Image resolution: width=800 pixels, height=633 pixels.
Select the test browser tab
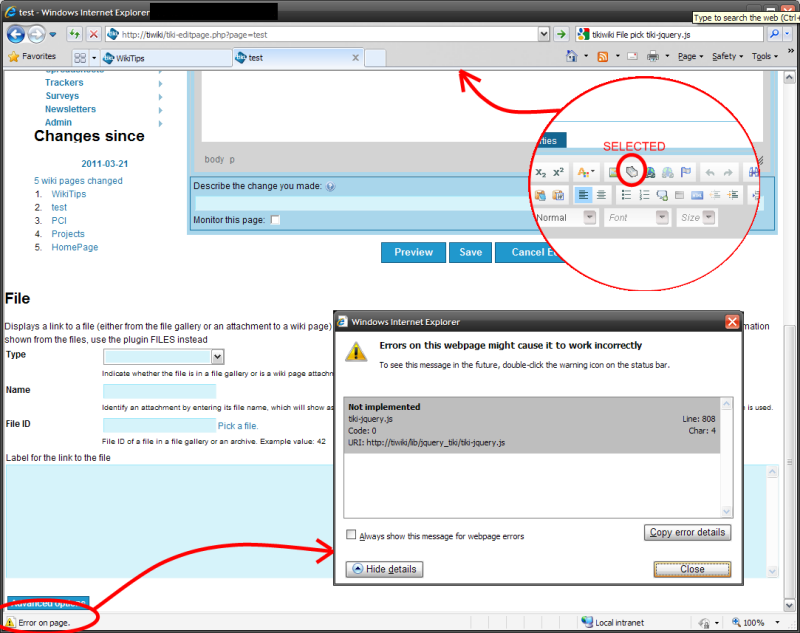coord(298,58)
